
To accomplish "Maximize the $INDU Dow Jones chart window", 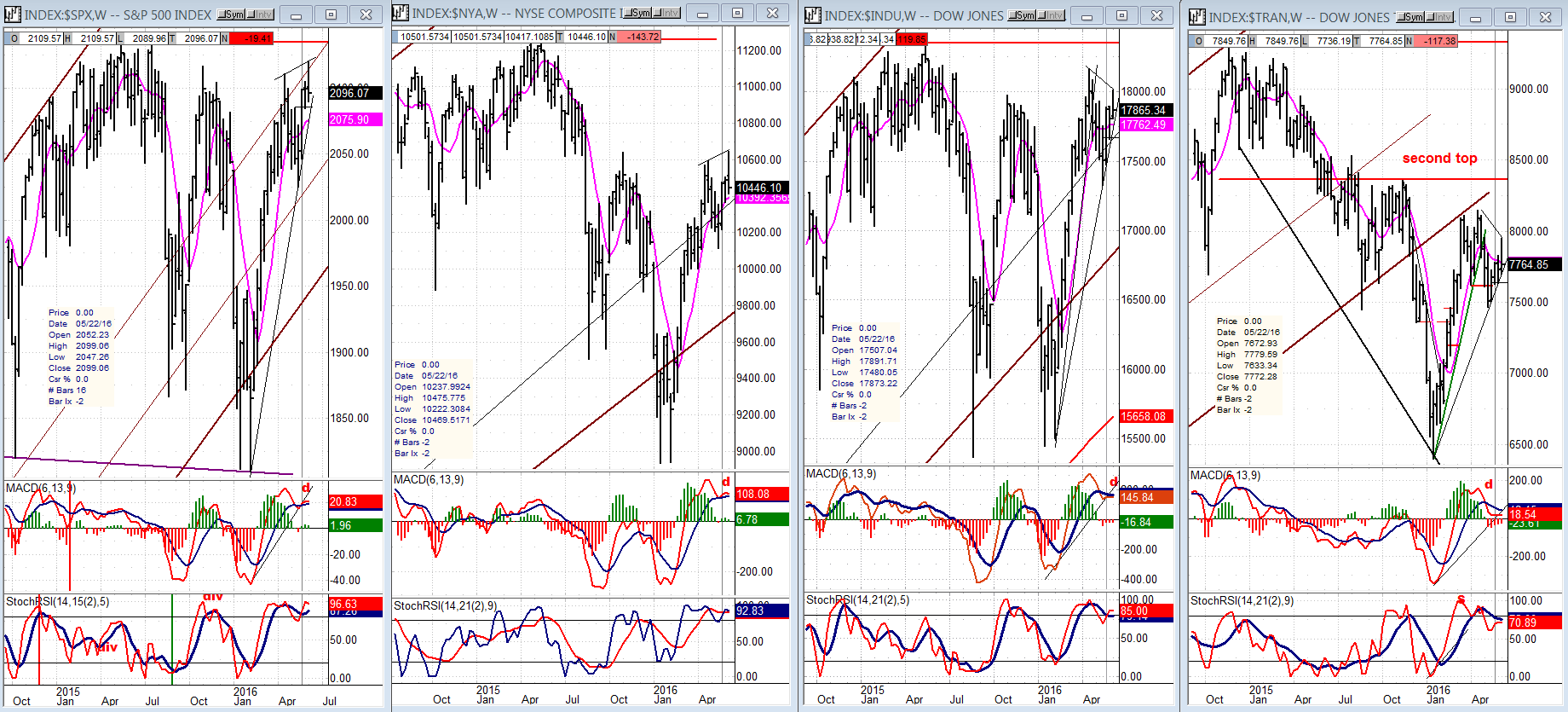I will (1121, 14).
